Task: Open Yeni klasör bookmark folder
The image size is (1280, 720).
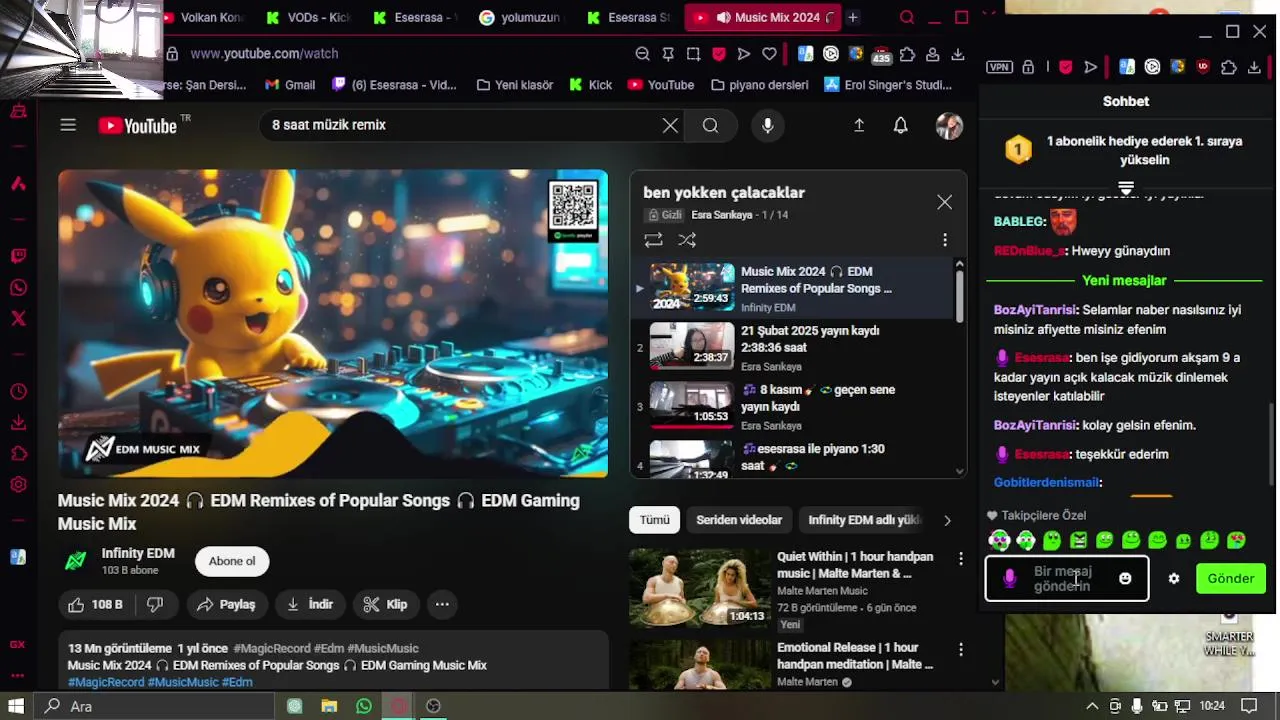Action: 515,85
